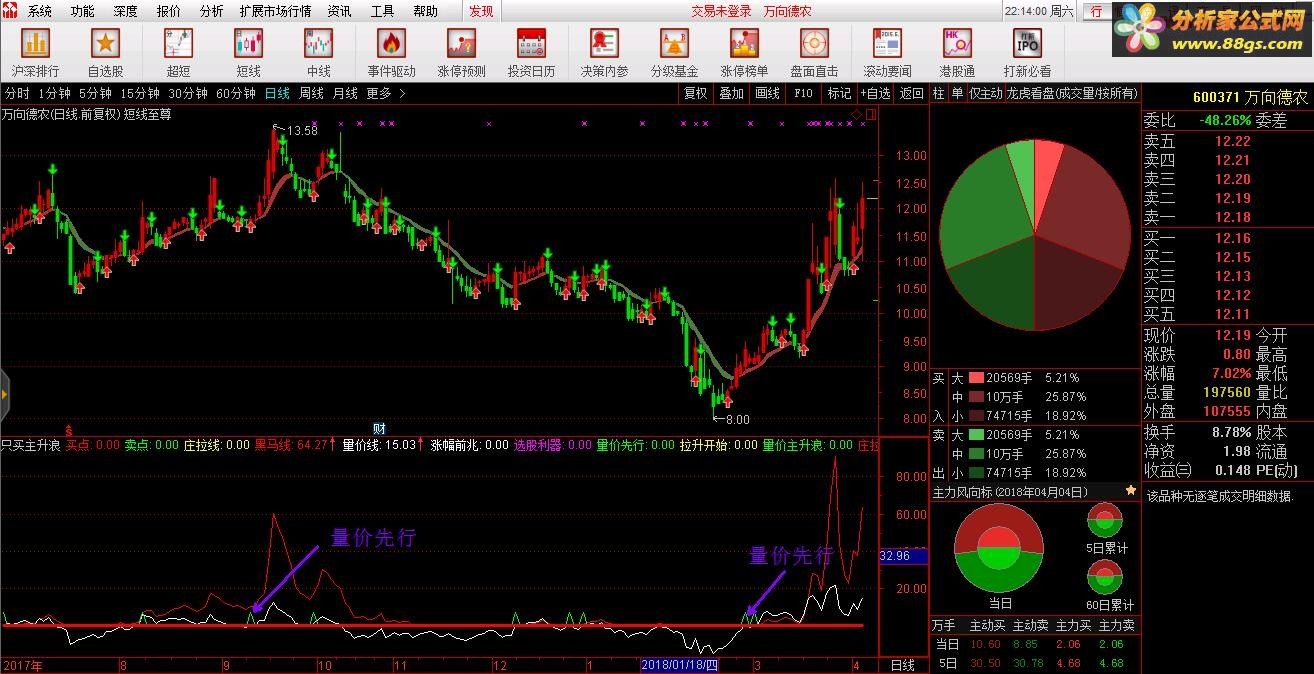The image size is (1314, 674).
Task: Click the 叠加 overlay button
Action: (731, 93)
